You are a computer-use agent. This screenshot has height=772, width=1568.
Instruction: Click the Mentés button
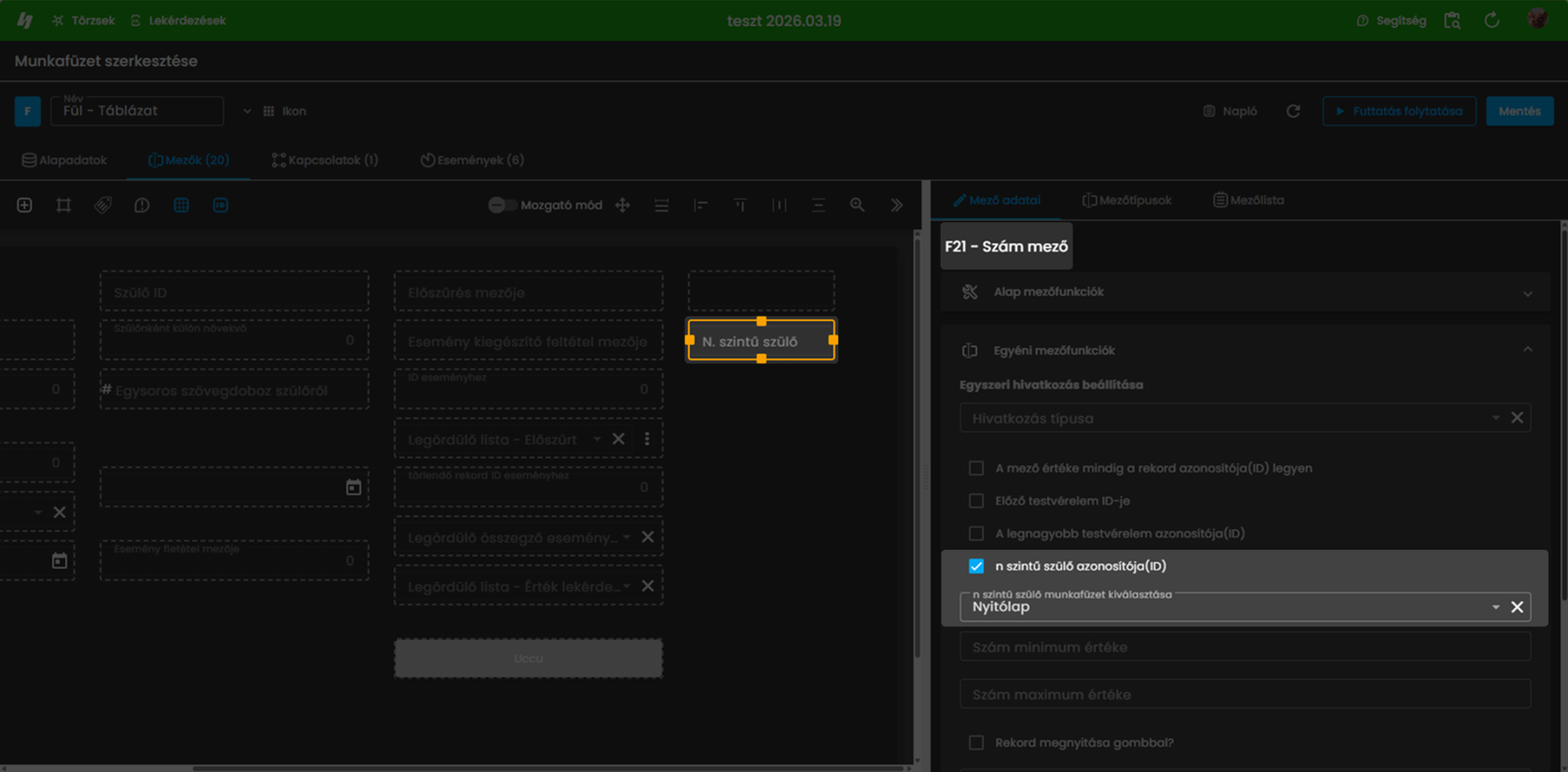pyautogui.click(x=1519, y=111)
